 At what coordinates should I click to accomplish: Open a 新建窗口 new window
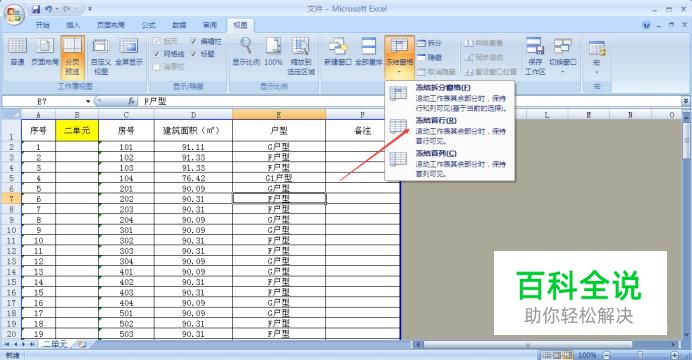click(338, 52)
